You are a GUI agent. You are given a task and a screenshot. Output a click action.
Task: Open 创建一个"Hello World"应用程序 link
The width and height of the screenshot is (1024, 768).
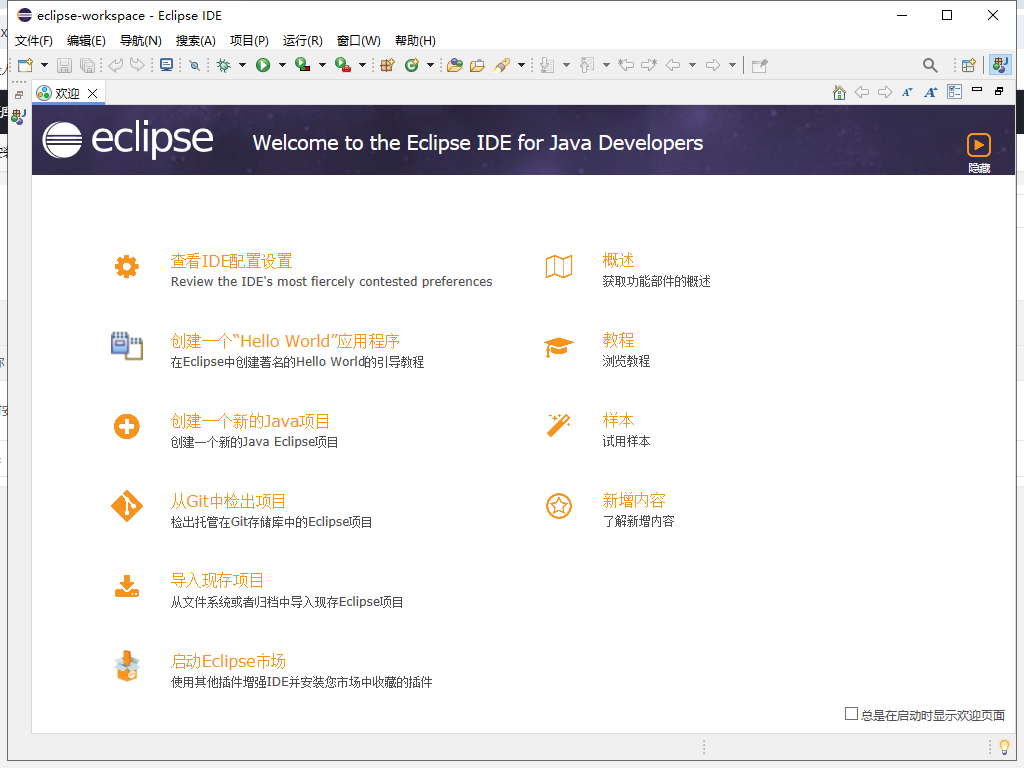click(285, 342)
